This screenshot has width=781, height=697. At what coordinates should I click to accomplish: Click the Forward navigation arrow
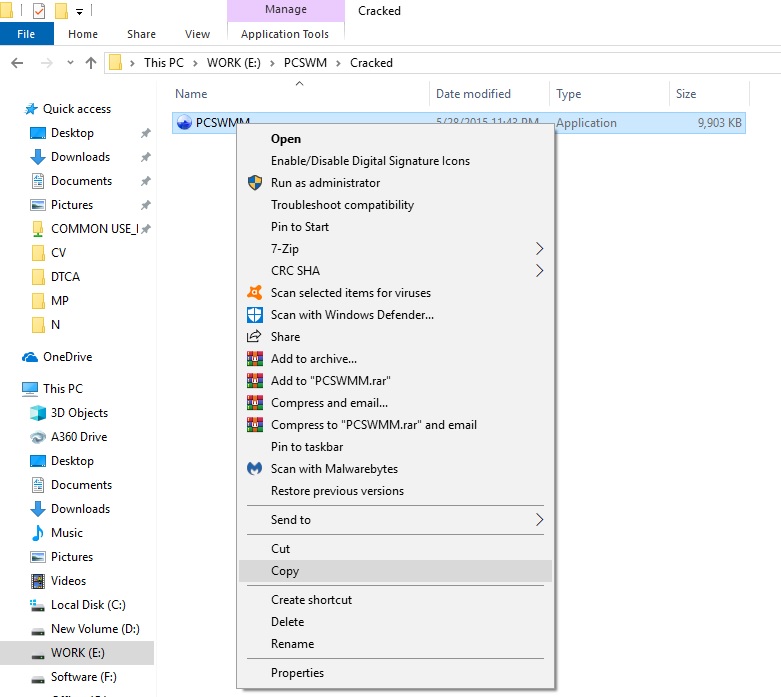(x=46, y=63)
